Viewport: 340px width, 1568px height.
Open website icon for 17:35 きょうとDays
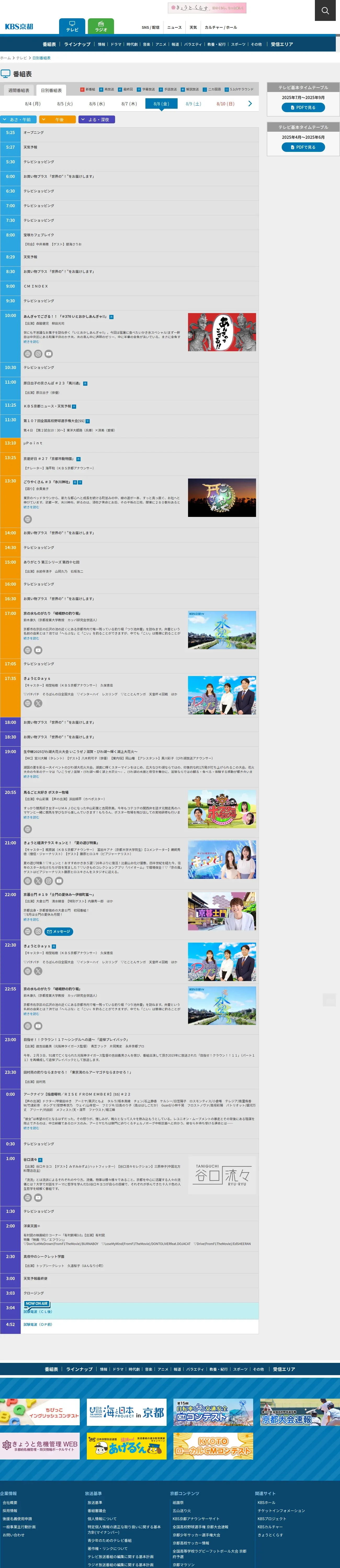coord(27,703)
